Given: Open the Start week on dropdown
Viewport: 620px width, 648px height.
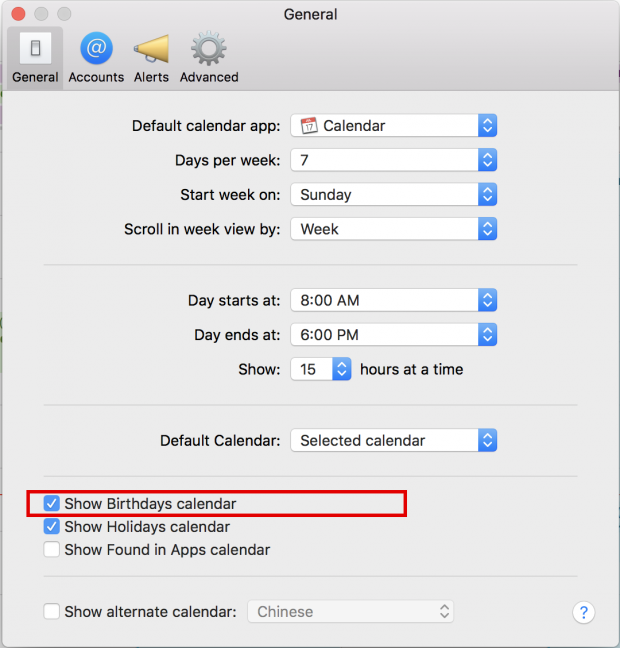Looking at the screenshot, I should (x=393, y=195).
